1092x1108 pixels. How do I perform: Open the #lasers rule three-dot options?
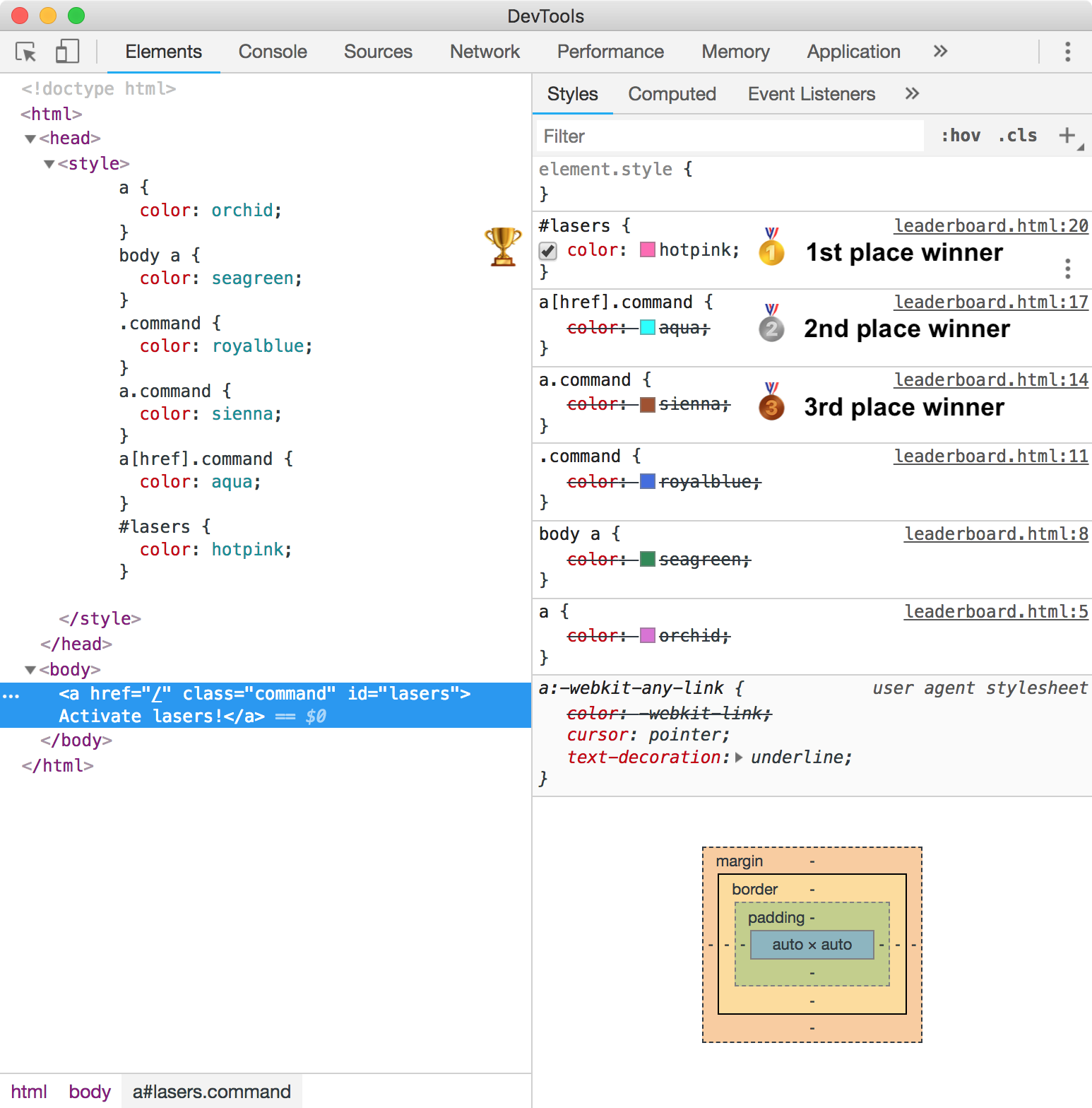(x=1067, y=269)
